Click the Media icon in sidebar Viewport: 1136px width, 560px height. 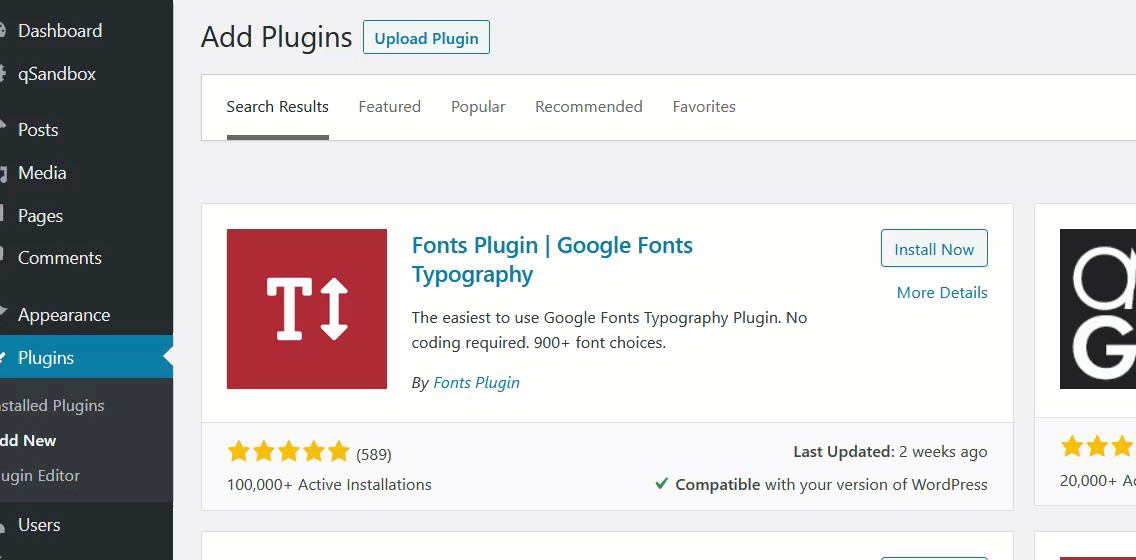tap(3, 173)
